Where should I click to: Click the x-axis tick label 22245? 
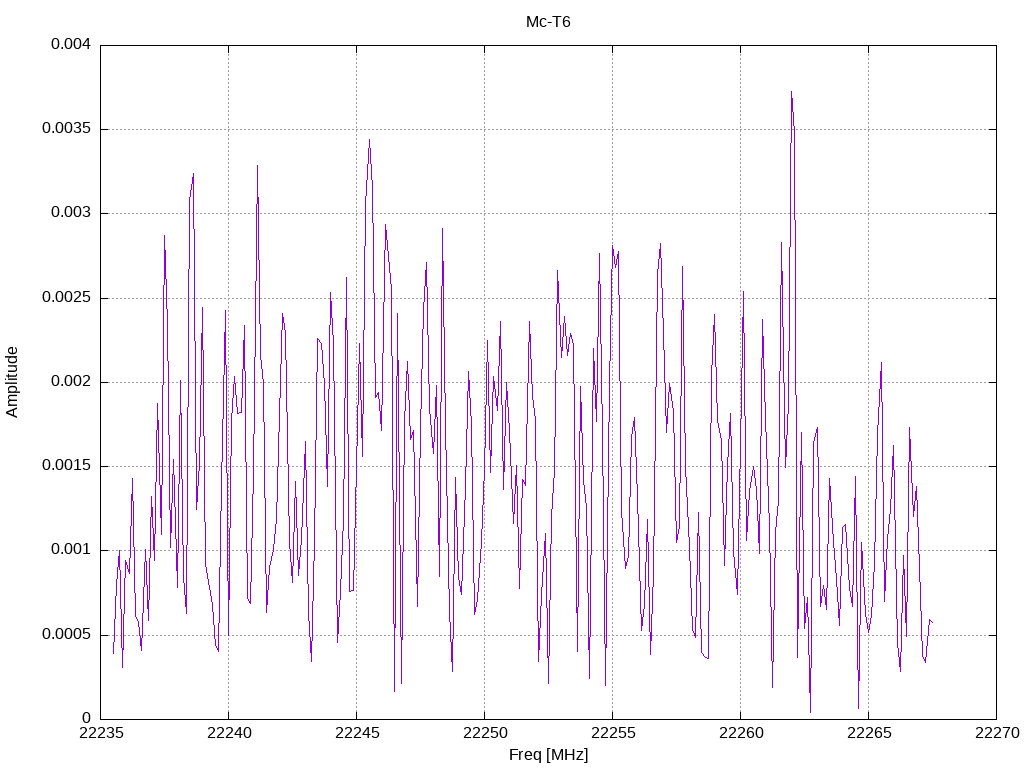pyautogui.click(x=357, y=733)
